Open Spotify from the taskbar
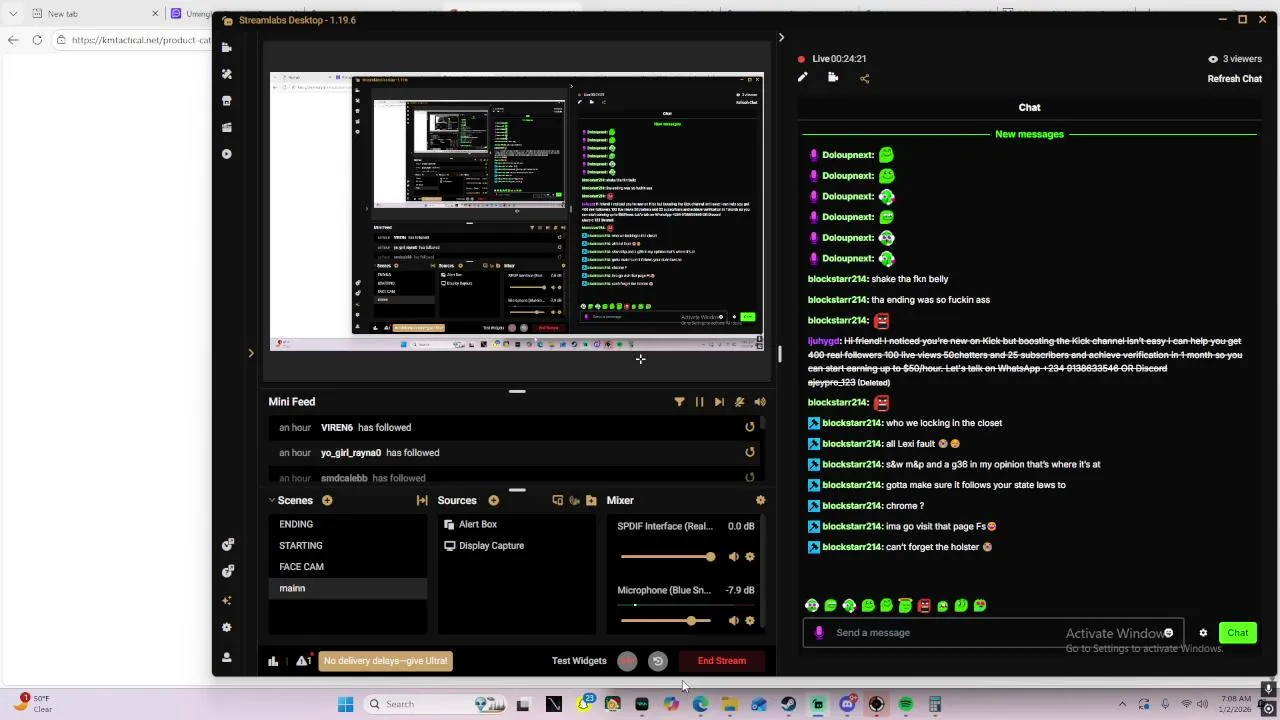The height and width of the screenshot is (720, 1280). pos(906,704)
